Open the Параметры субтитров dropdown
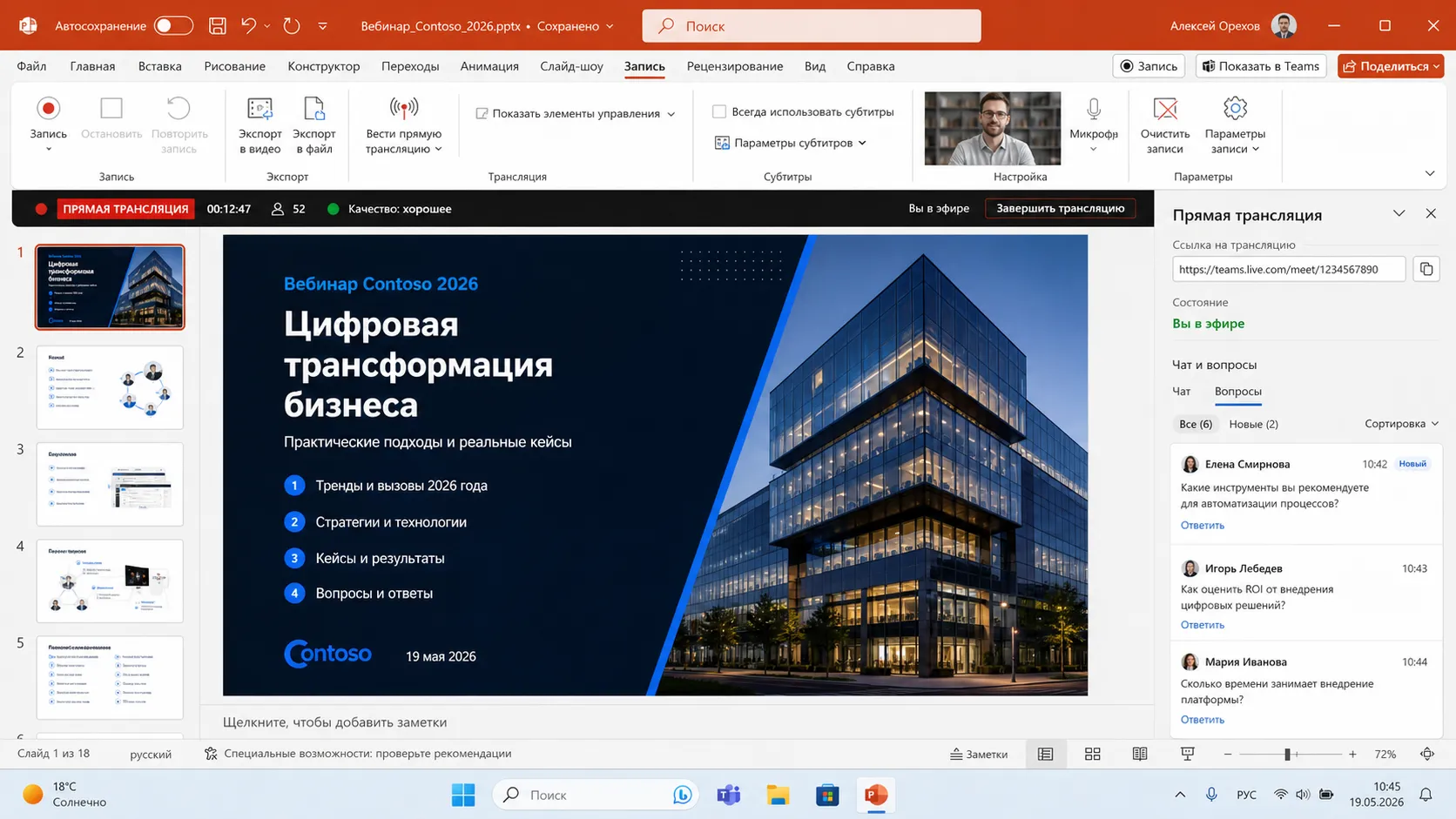This screenshot has width=1456, height=819. (x=791, y=143)
